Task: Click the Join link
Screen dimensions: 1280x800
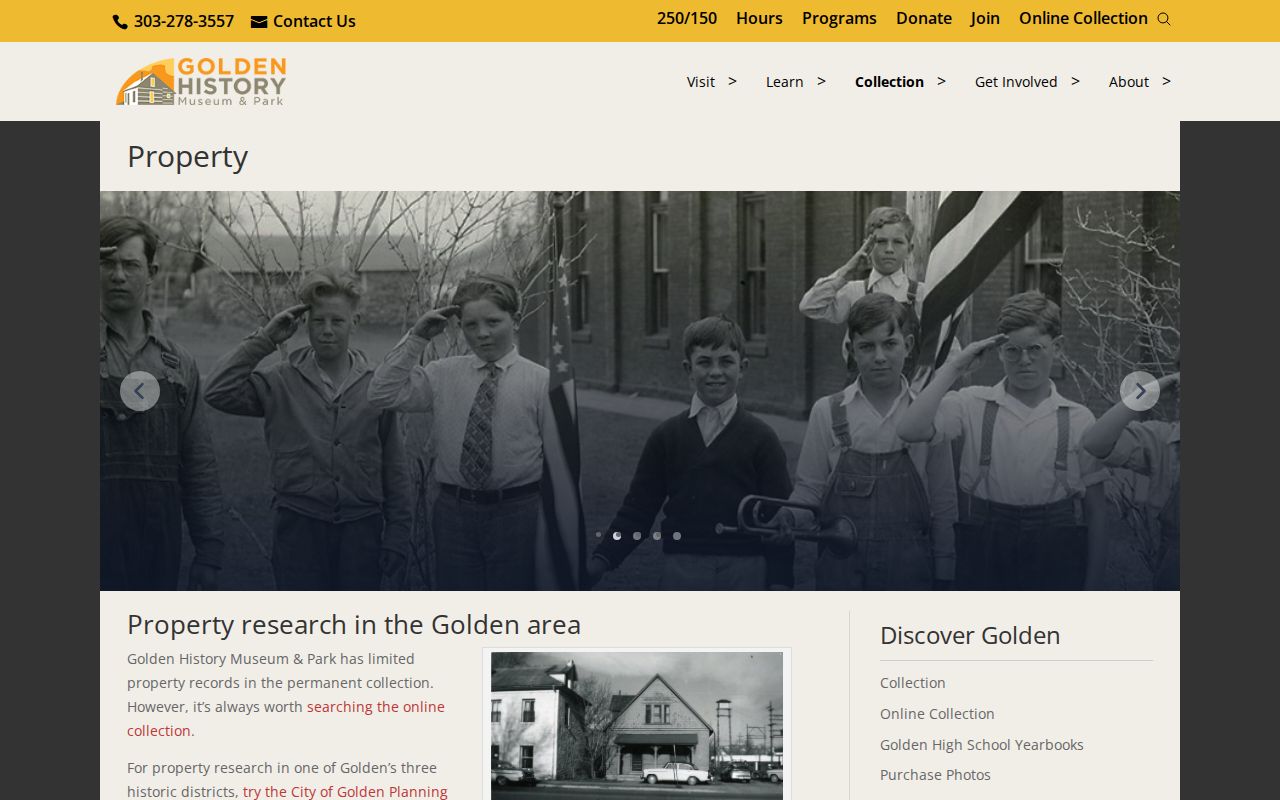Action: 985,18
